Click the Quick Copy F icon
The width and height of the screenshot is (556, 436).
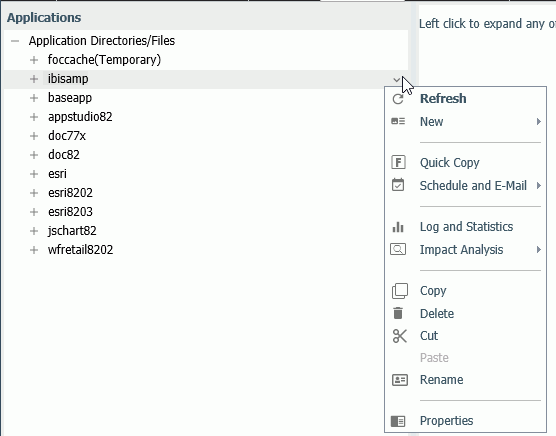click(398, 162)
